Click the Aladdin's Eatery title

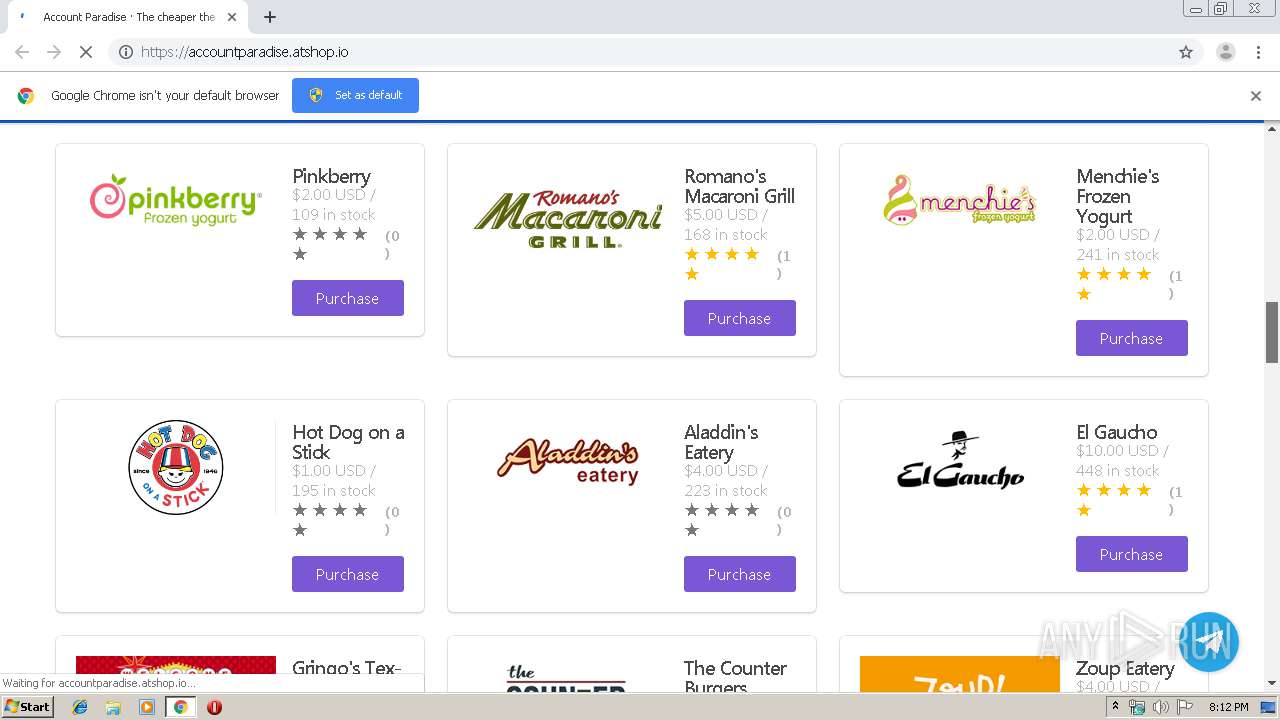point(721,442)
